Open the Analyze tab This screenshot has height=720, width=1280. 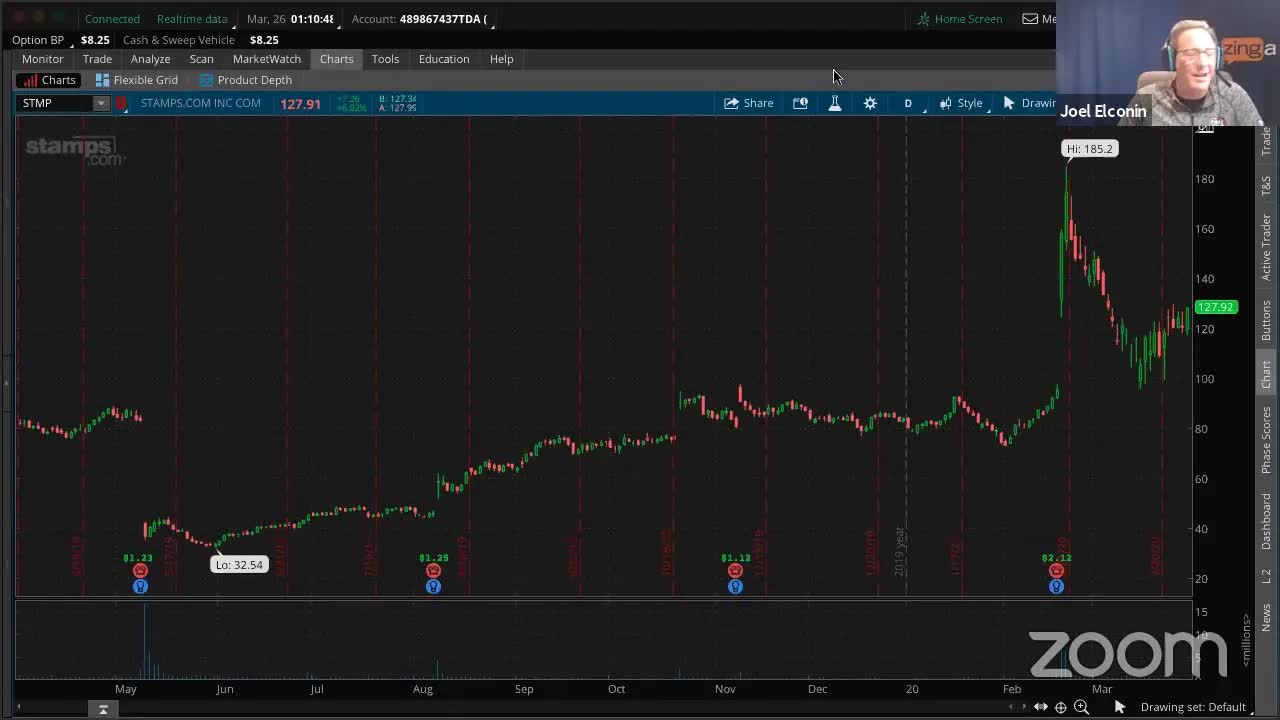click(x=150, y=59)
